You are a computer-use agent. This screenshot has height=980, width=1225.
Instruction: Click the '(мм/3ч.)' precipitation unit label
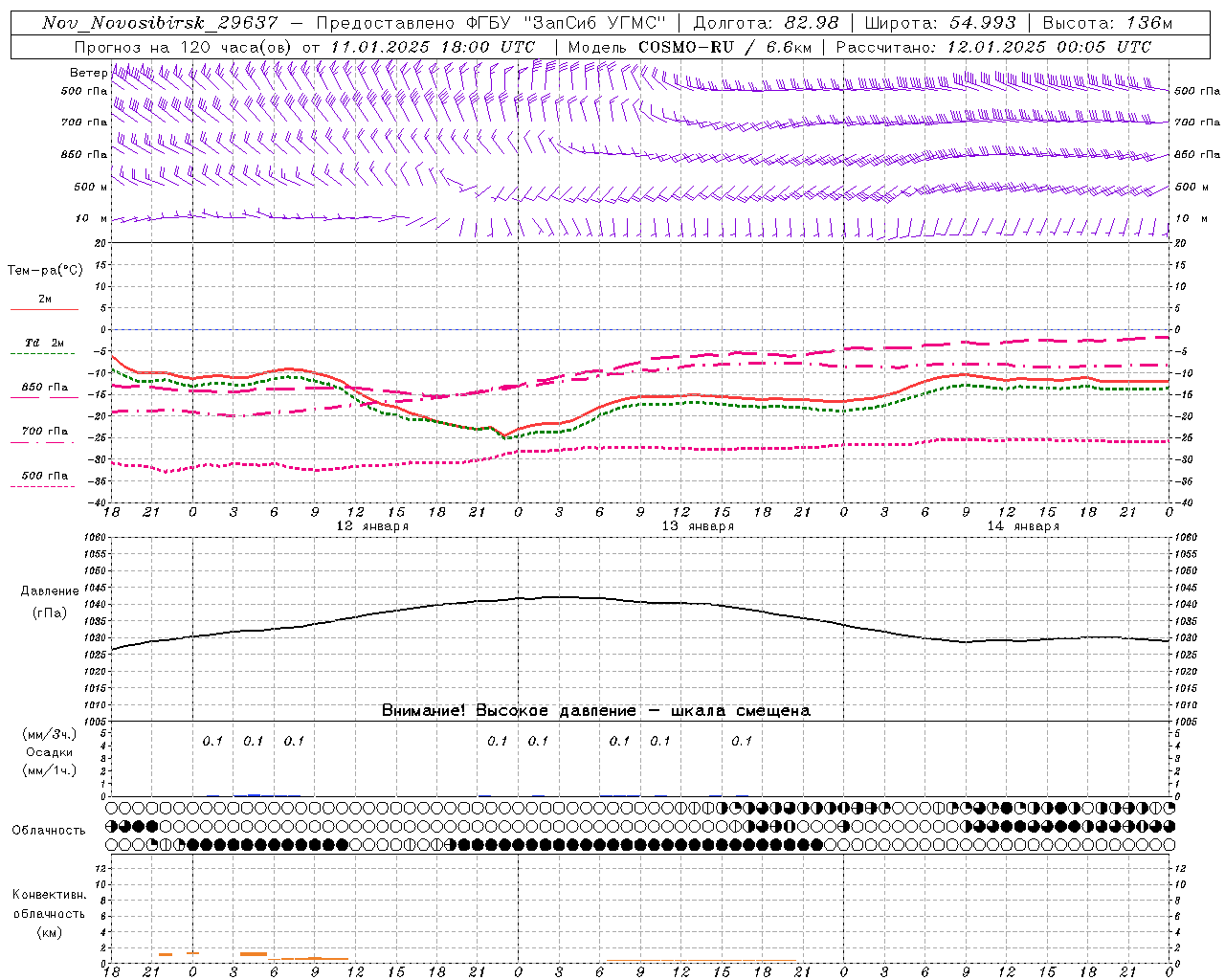pos(50,734)
